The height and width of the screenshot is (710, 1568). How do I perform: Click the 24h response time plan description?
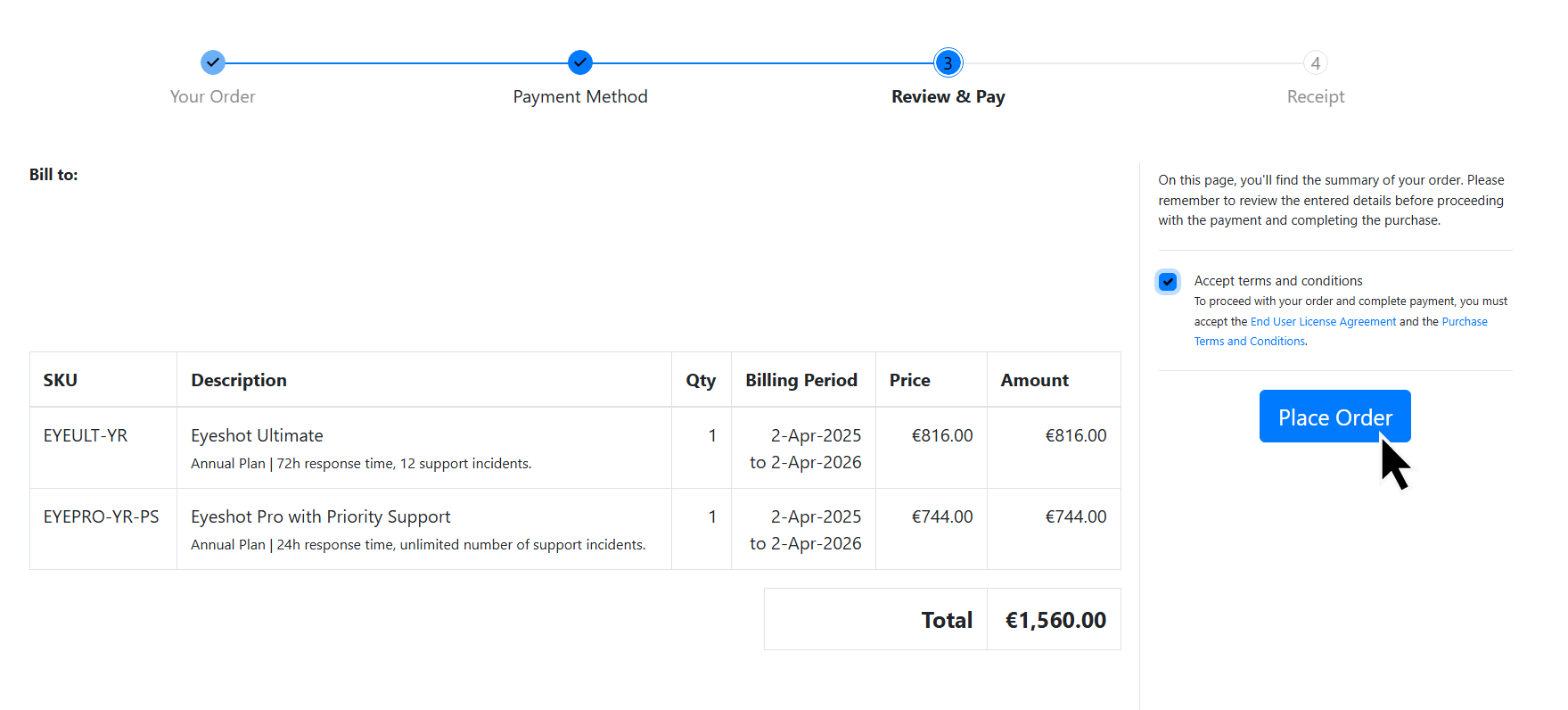(418, 545)
